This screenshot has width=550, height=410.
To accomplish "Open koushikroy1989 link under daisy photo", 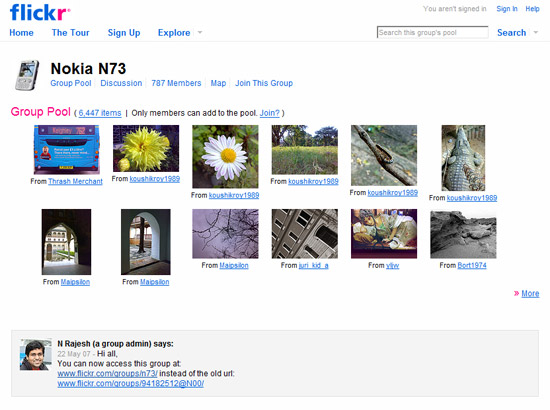I will [234, 195].
